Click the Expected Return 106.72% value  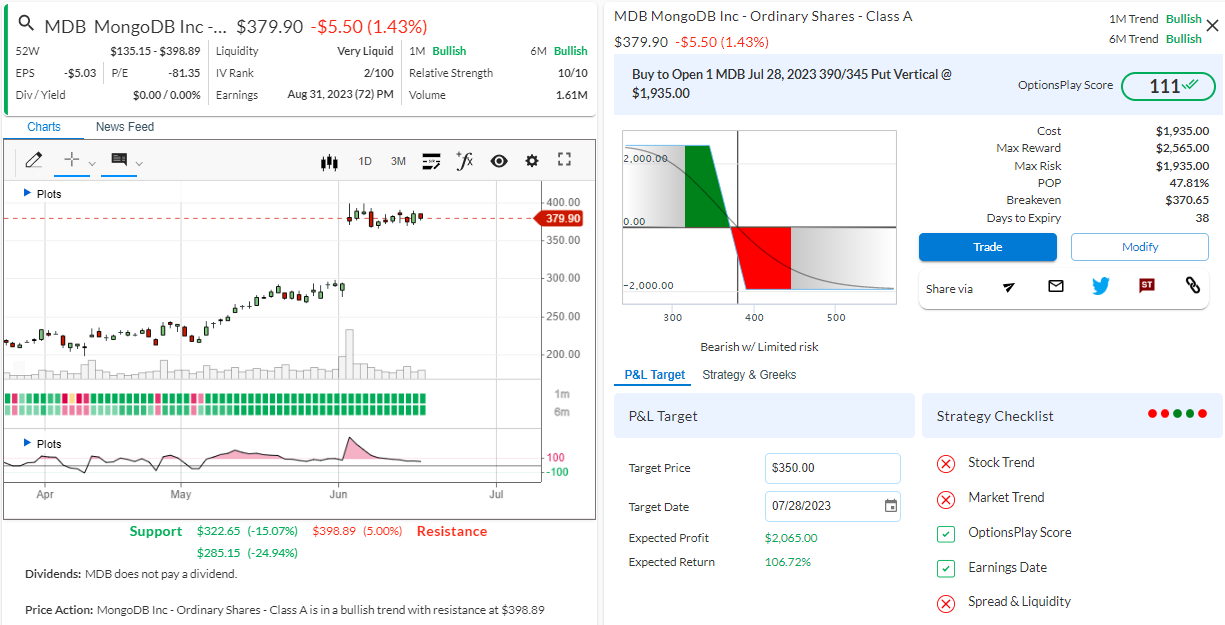click(x=788, y=562)
